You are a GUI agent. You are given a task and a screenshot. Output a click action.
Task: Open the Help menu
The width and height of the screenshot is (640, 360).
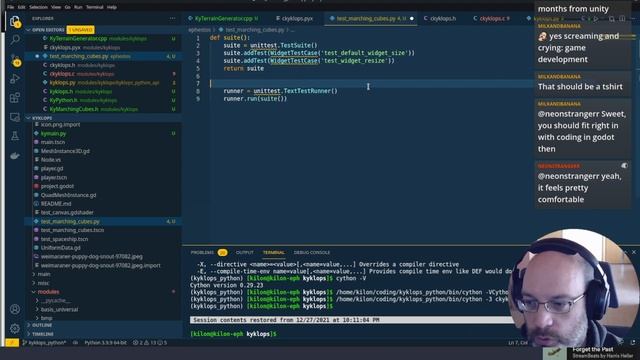[111, 7]
